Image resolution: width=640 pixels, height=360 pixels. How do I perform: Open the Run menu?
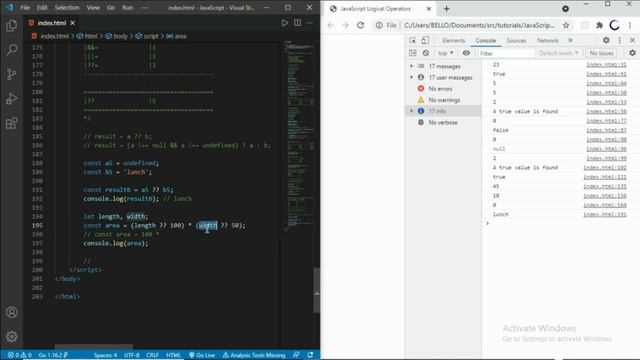click(128, 7)
